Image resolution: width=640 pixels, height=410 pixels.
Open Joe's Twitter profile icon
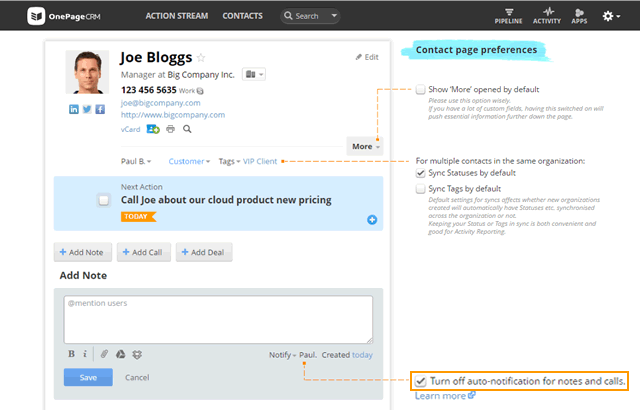(87, 109)
